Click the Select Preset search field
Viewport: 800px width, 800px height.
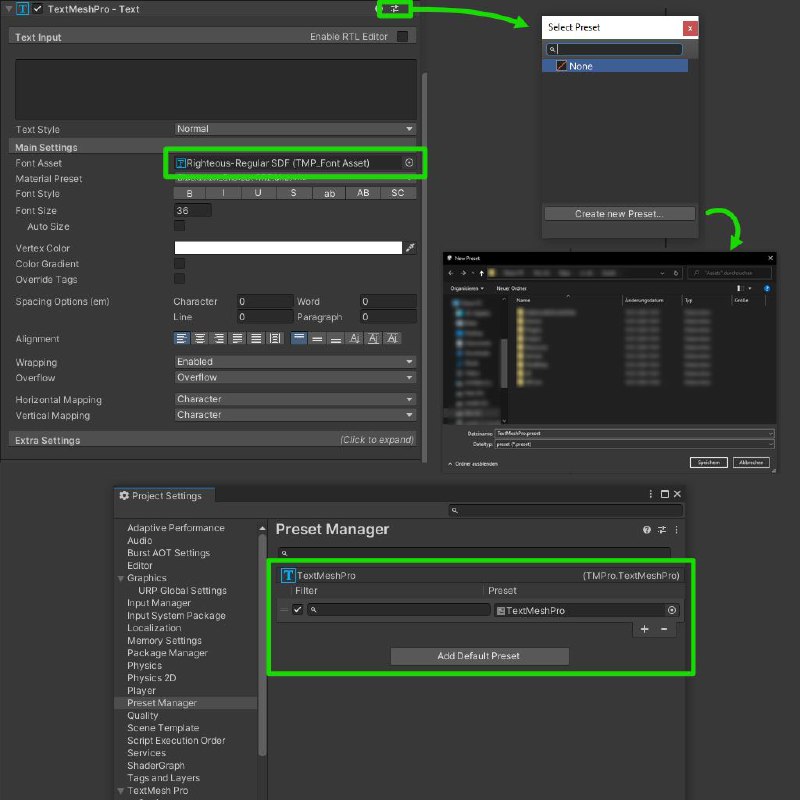[x=614, y=49]
